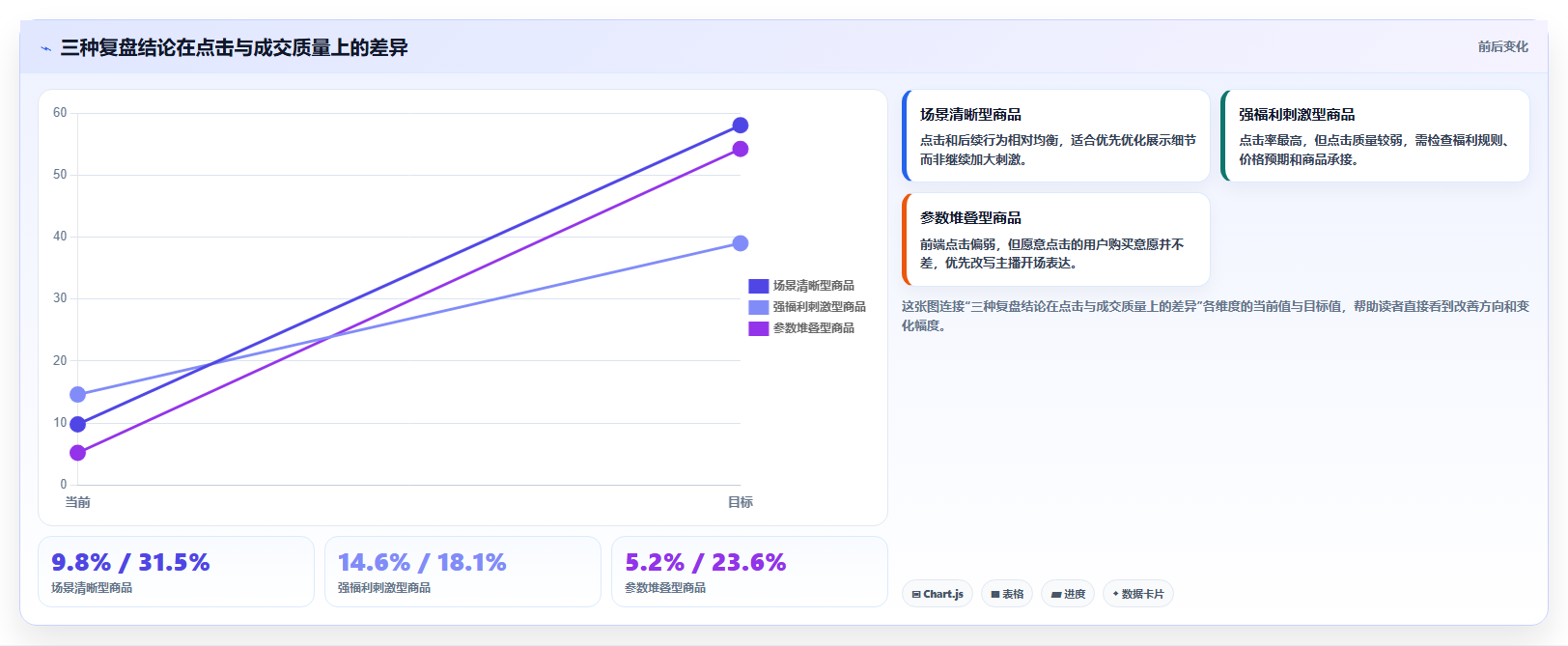Open the 强福利刺激型商品 insight card
1568x646 pixels.
pyautogui.click(x=1375, y=135)
